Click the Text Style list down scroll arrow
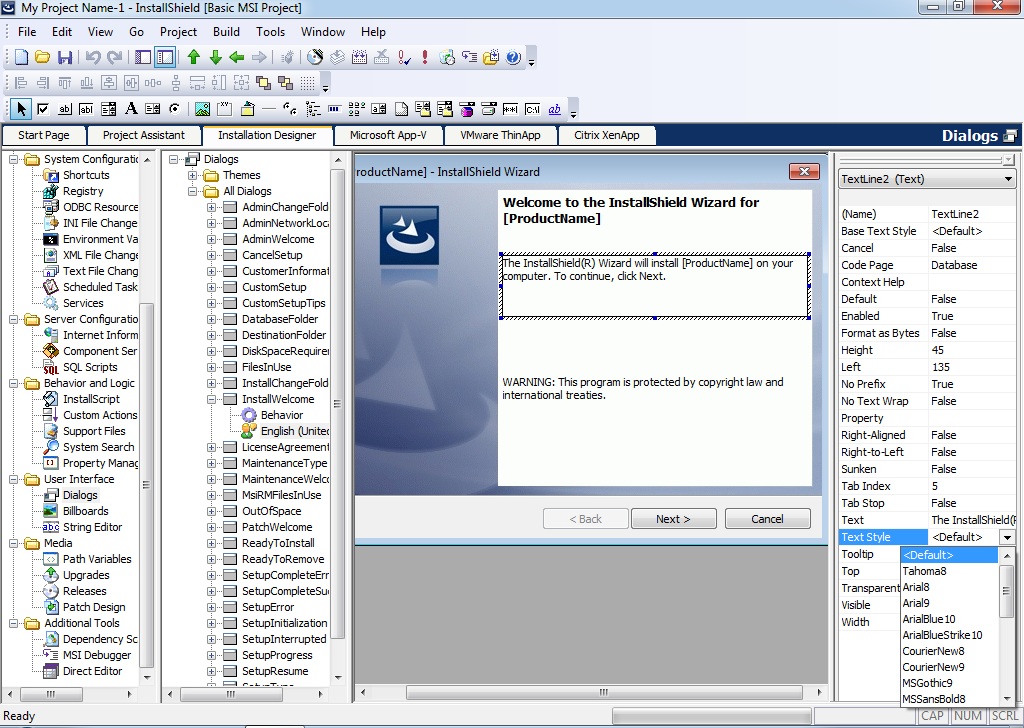The width and height of the screenshot is (1024, 728). [1007, 699]
